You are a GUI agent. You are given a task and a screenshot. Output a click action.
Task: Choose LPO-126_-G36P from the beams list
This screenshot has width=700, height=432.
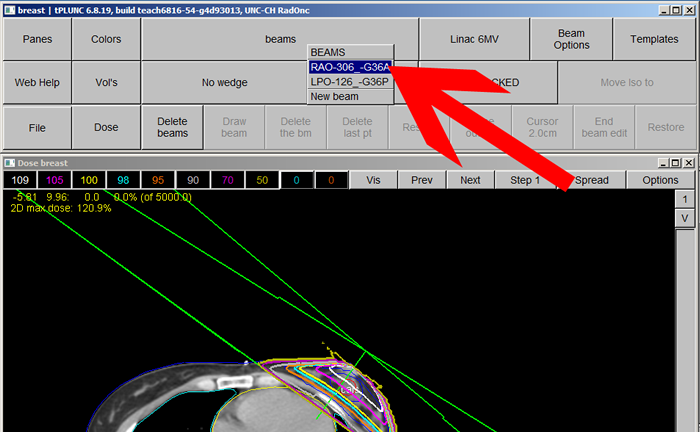pos(350,82)
